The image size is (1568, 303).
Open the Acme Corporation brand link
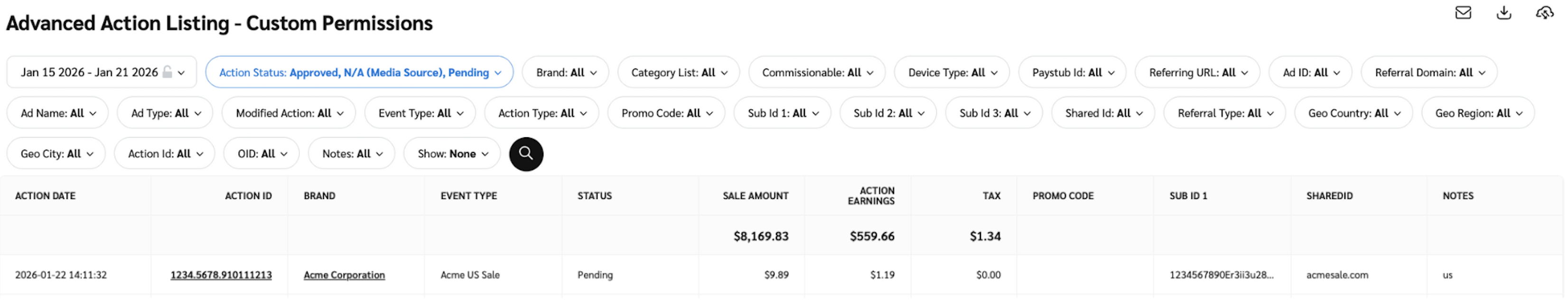click(344, 275)
